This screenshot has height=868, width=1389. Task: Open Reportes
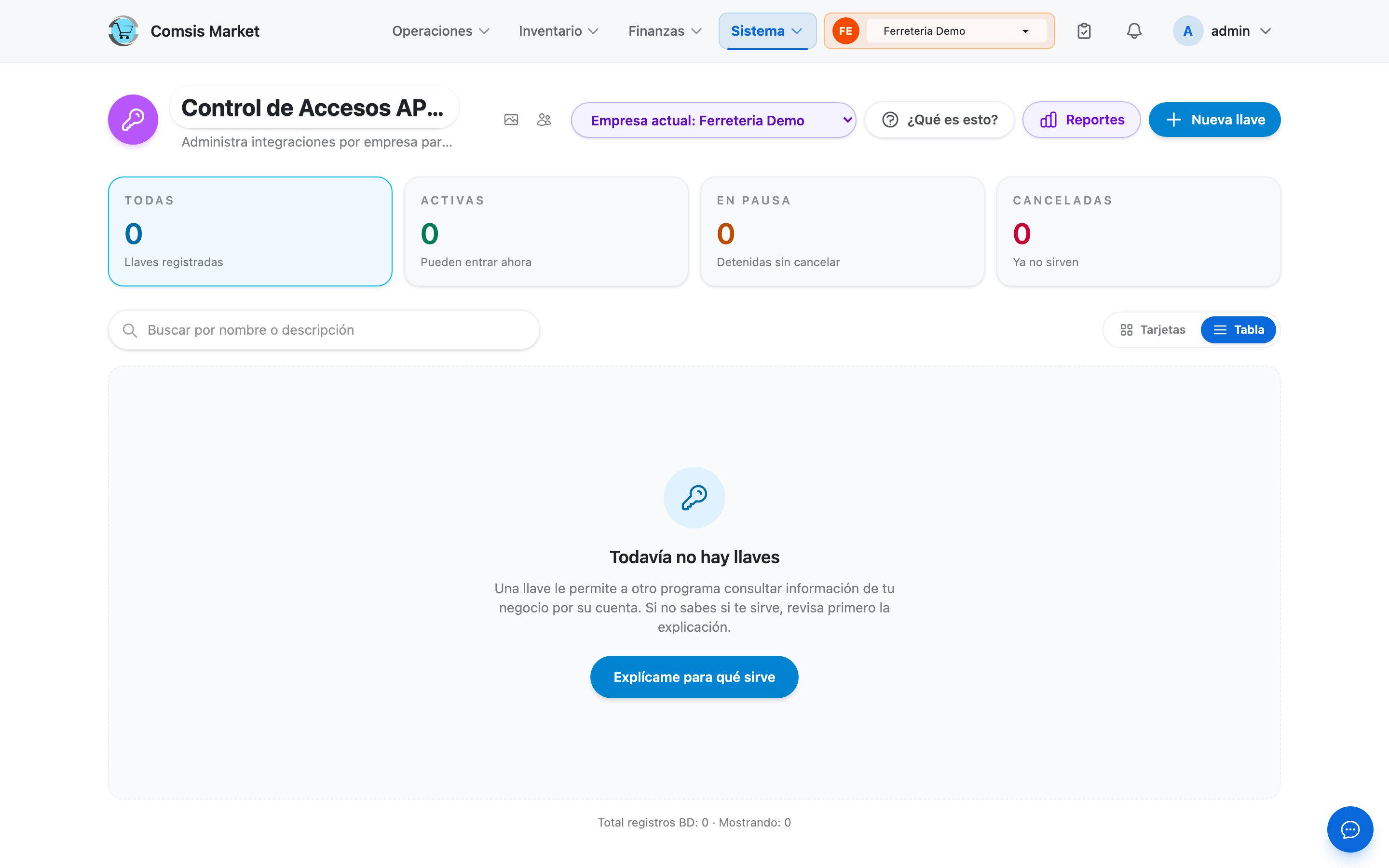[x=1081, y=120]
